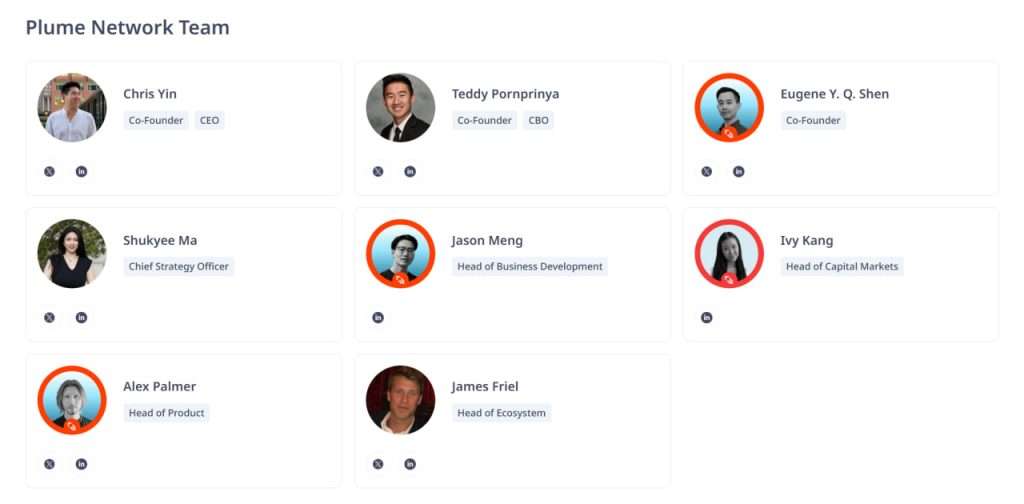Click the James Friel name link
1024x504 pixels.
coord(485,387)
